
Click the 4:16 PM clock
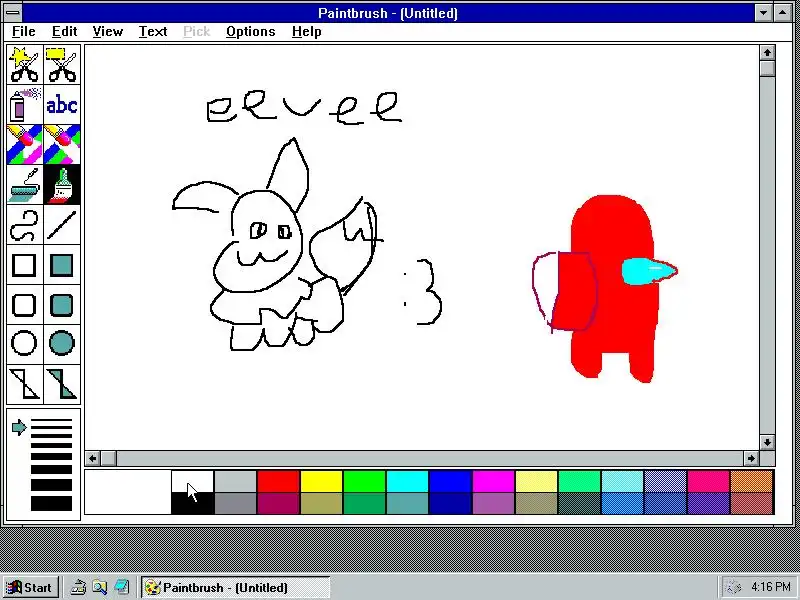771,587
